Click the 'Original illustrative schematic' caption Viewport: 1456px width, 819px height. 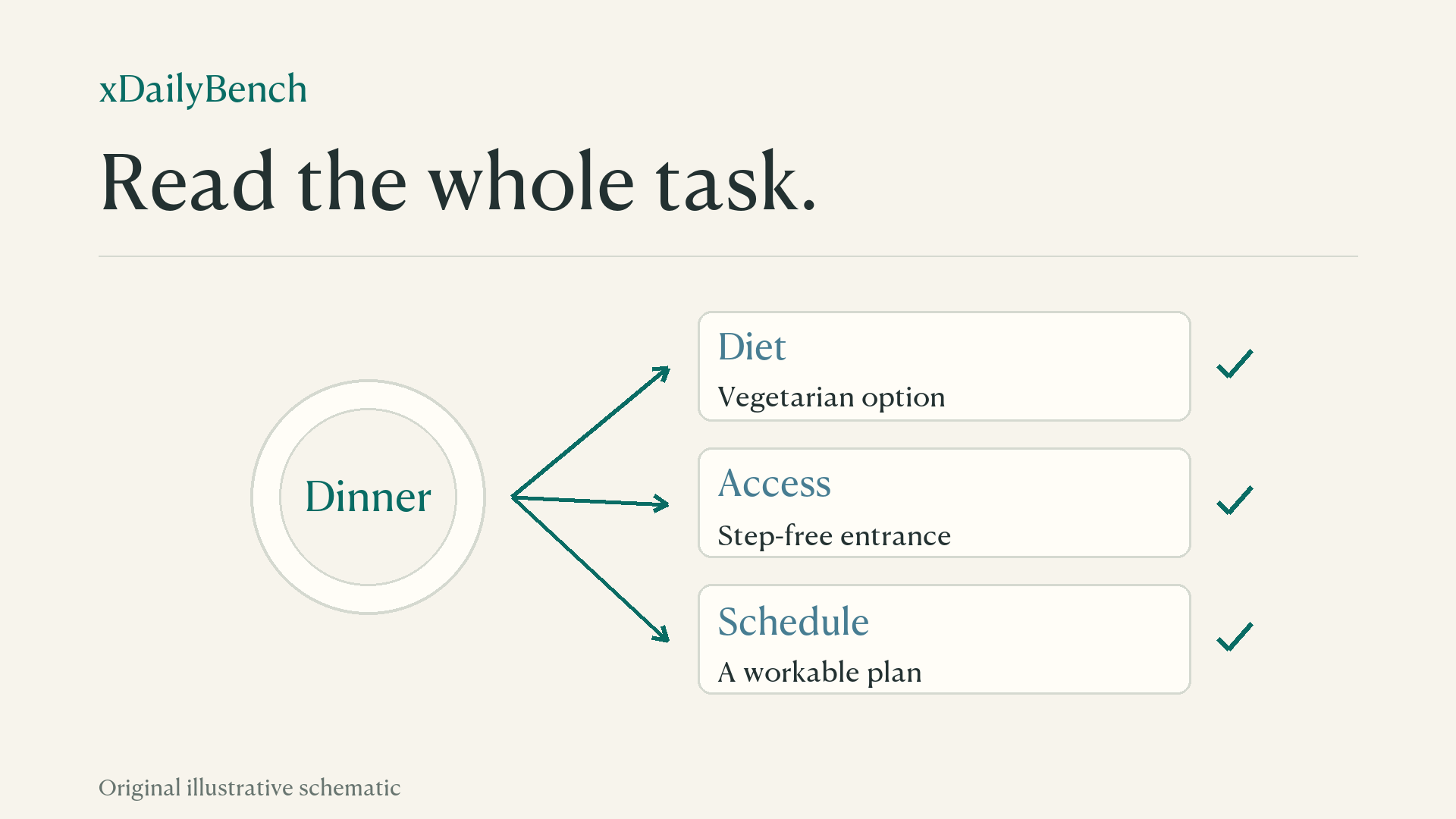(249, 788)
